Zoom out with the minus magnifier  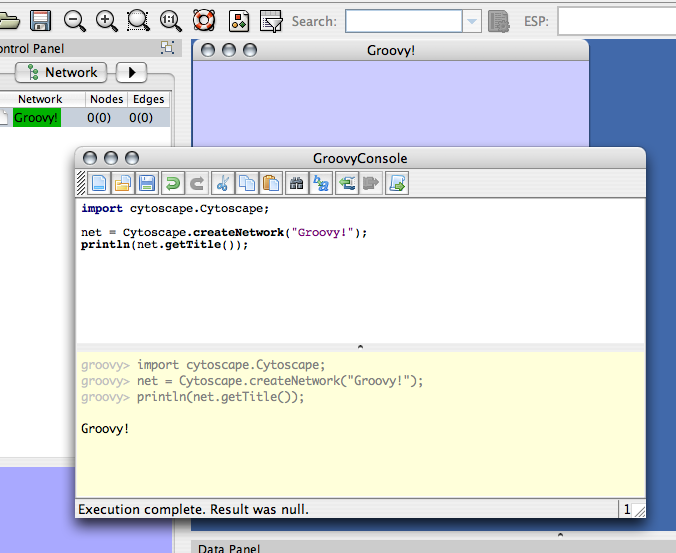[x=74, y=20]
